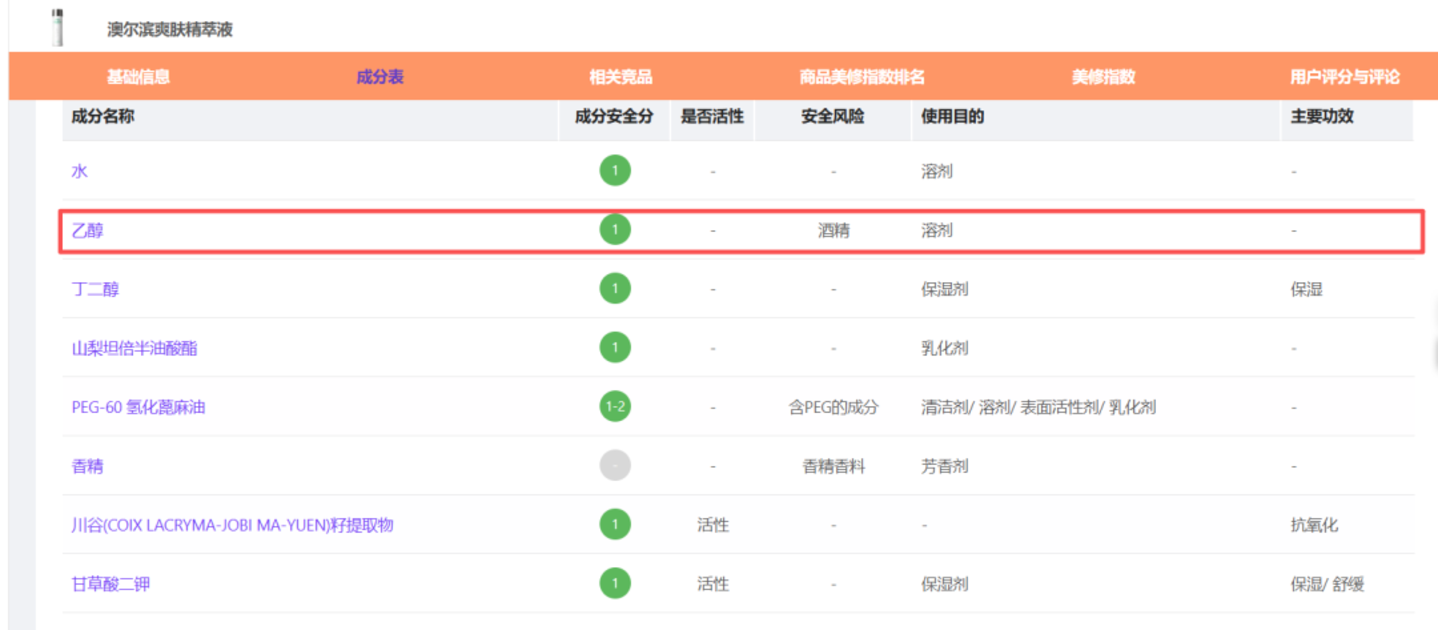This screenshot has width=1438, height=630.
Task: Click the 1-2 safety badge for PEG-60
Action: [615, 407]
